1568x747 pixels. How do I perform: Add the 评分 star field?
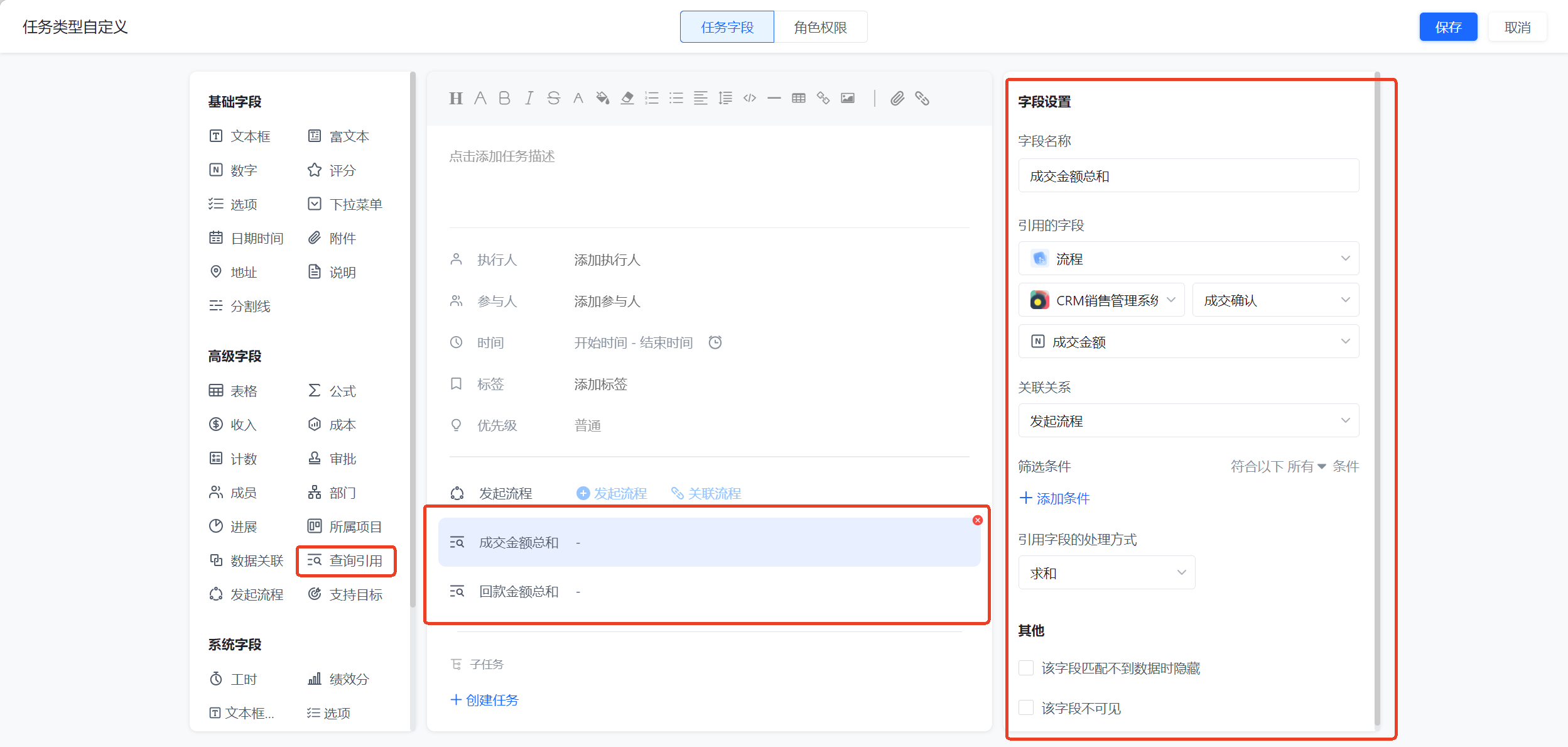[332, 170]
